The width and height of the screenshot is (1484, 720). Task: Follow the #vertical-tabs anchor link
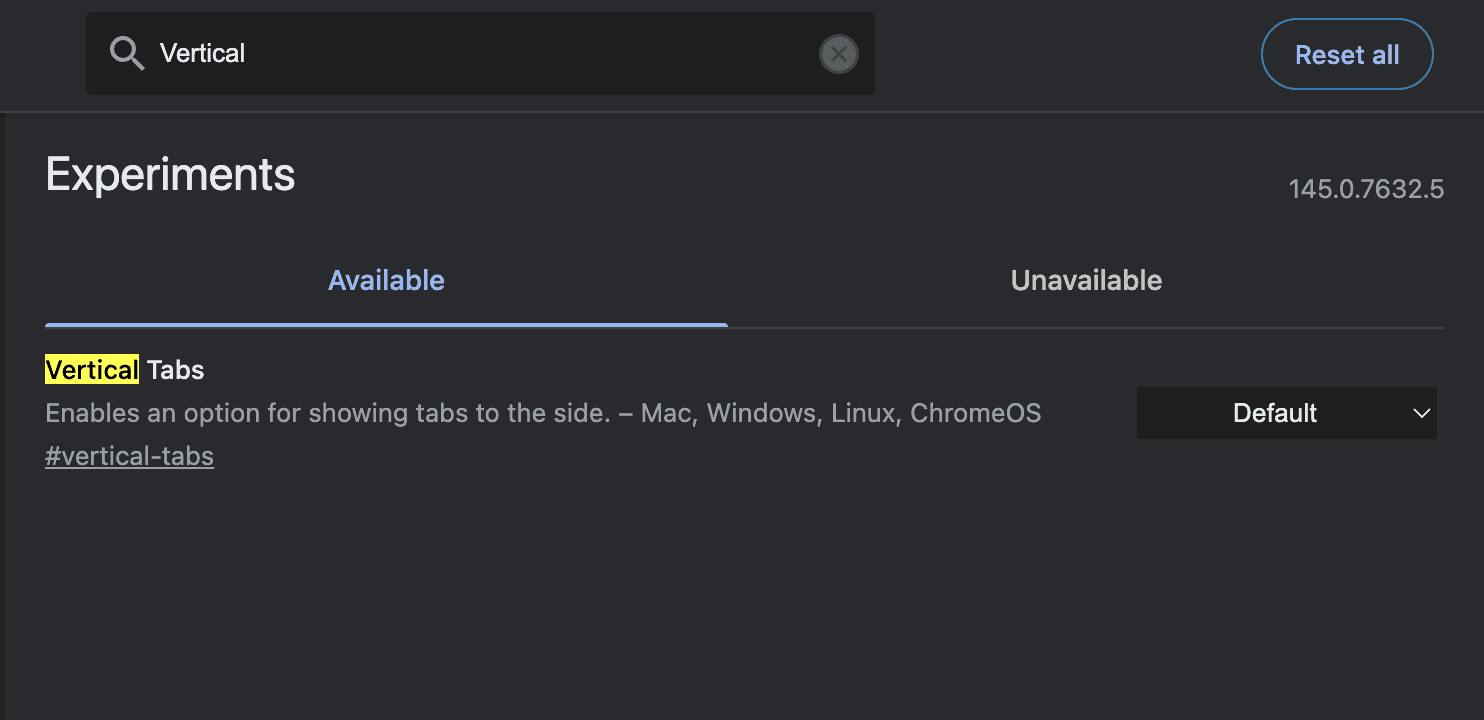[129, 457]
